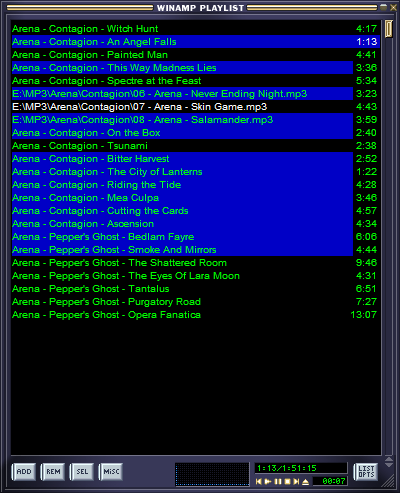Click the eject/open file icon

pyautogui.click(x=305, y=481)
